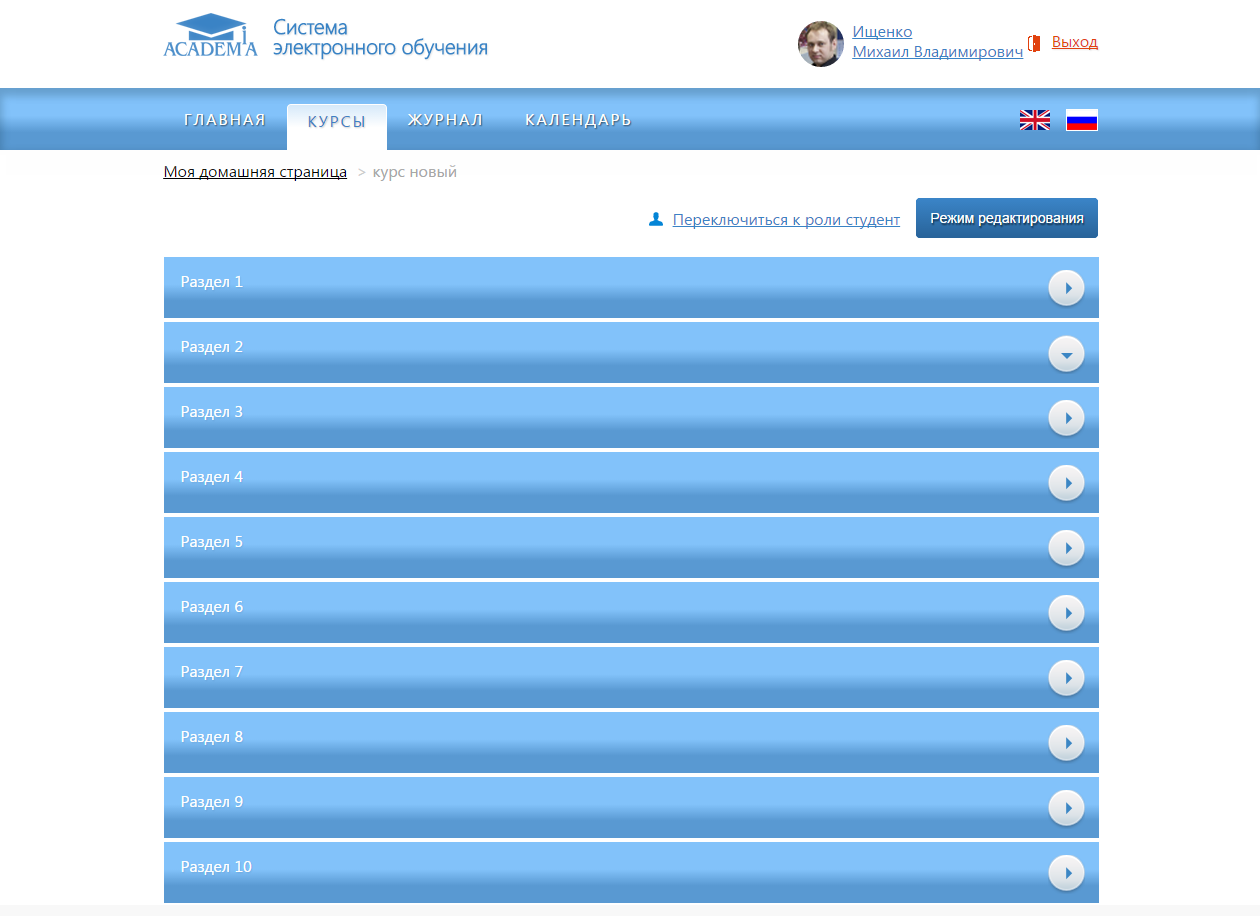
Task: Click the Ищенко Михаил Владимирович name link
Action: point(937,42)
